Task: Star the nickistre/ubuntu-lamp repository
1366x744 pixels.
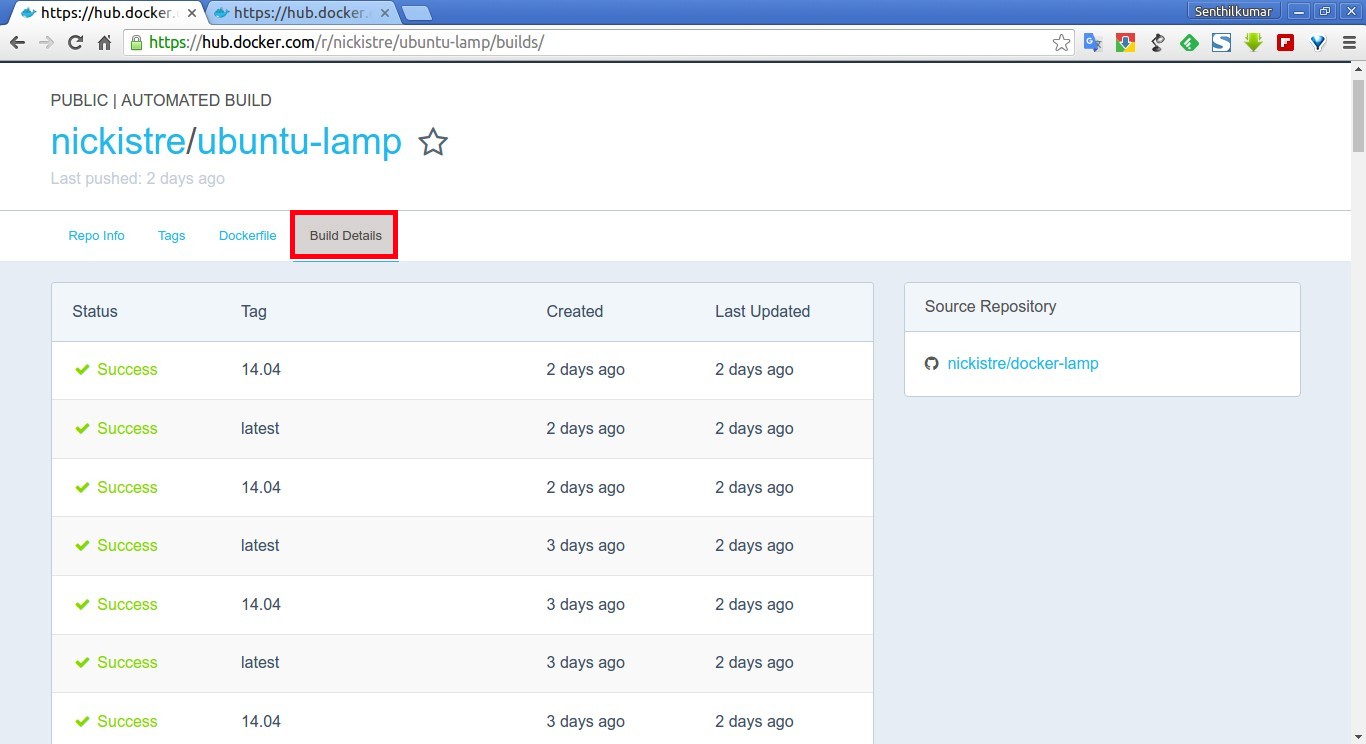Action: click(432, 142)
